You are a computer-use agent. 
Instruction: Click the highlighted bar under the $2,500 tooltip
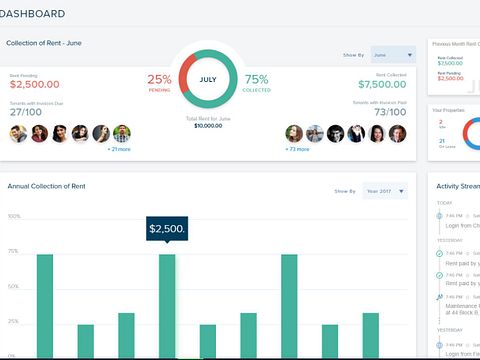click(x=167, y=306)
